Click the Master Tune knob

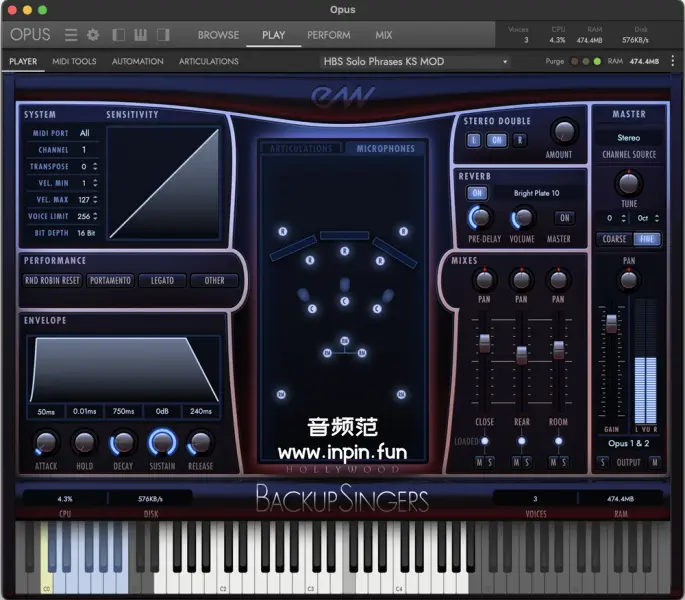[629, 183]
